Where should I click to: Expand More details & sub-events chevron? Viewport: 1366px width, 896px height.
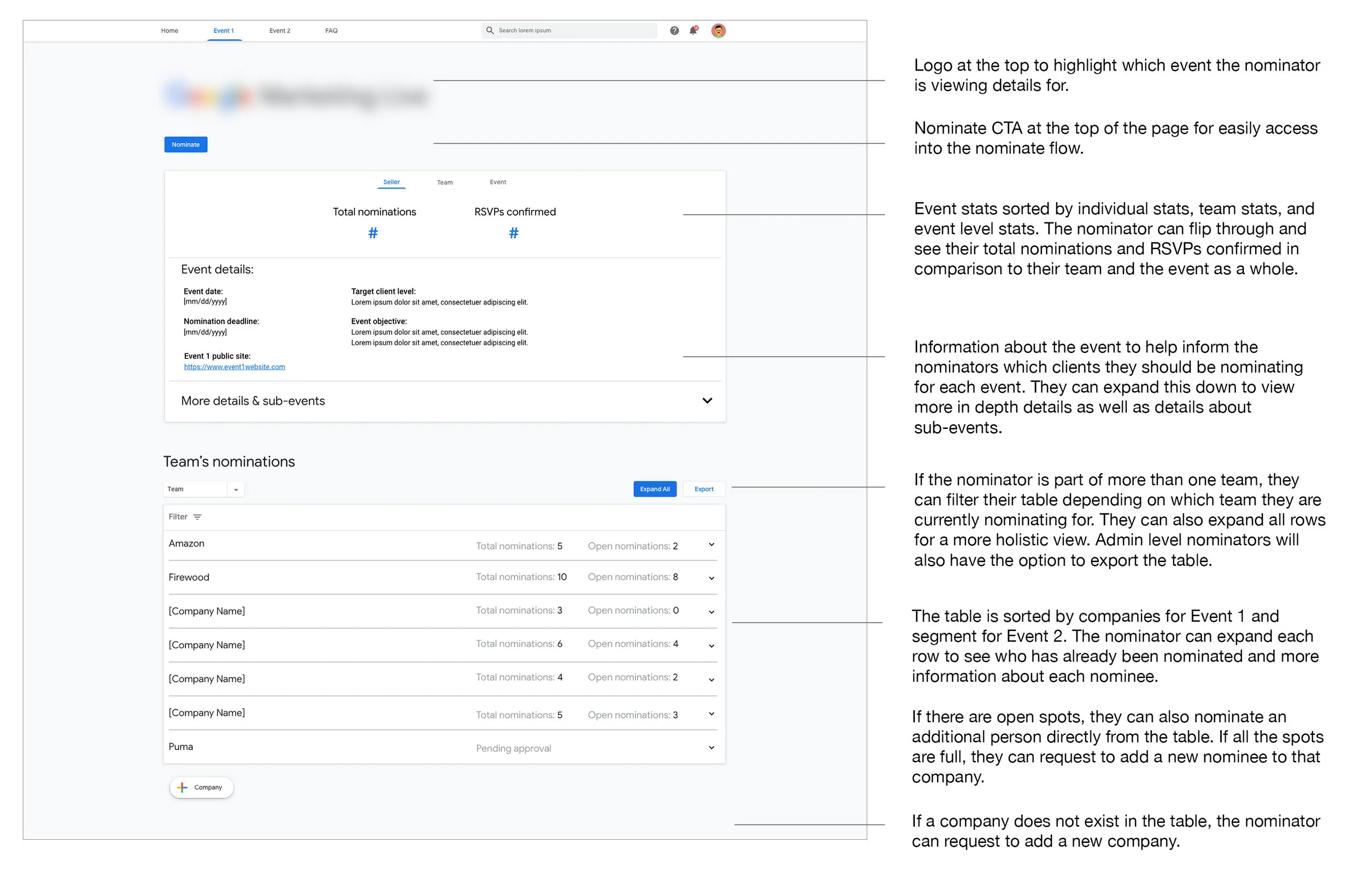[707, 400]
